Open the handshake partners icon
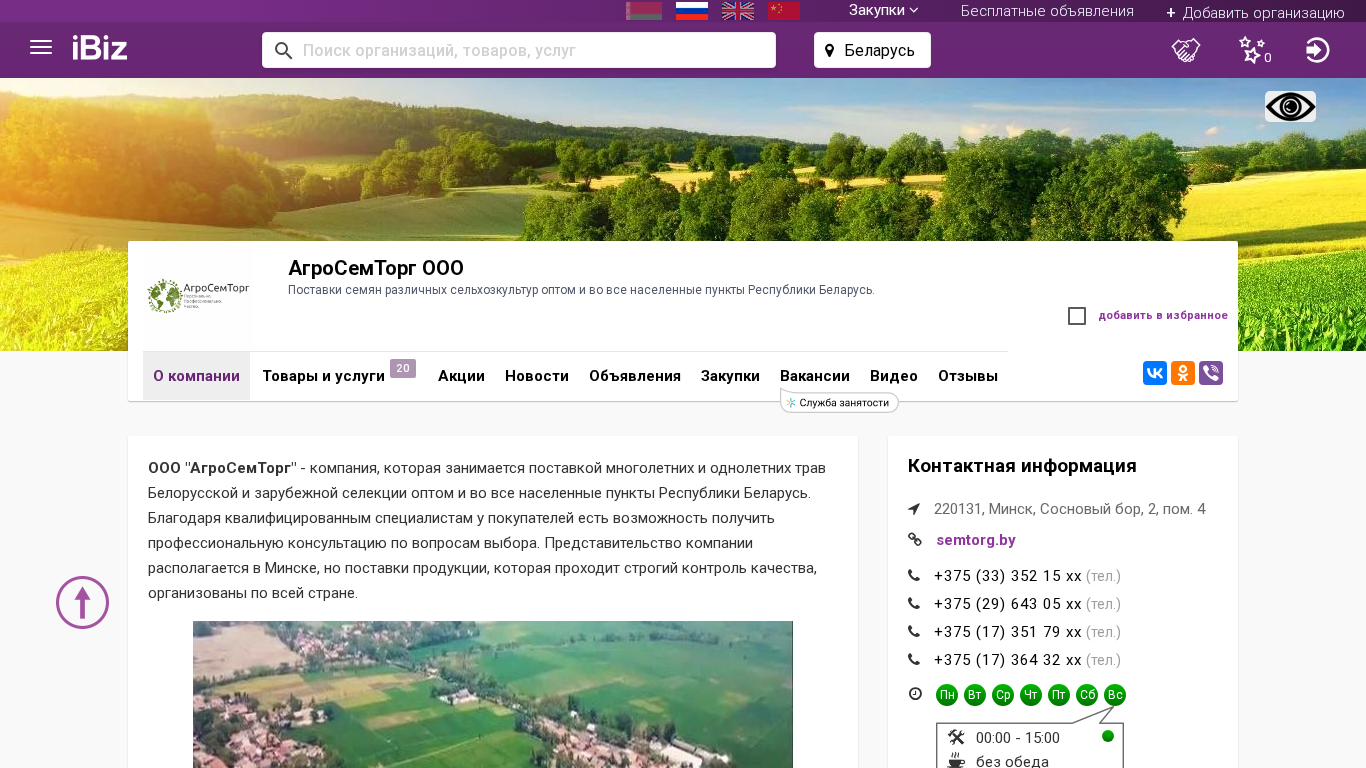The height and width of the screenshot is (768, 1366). (1186, 50)
